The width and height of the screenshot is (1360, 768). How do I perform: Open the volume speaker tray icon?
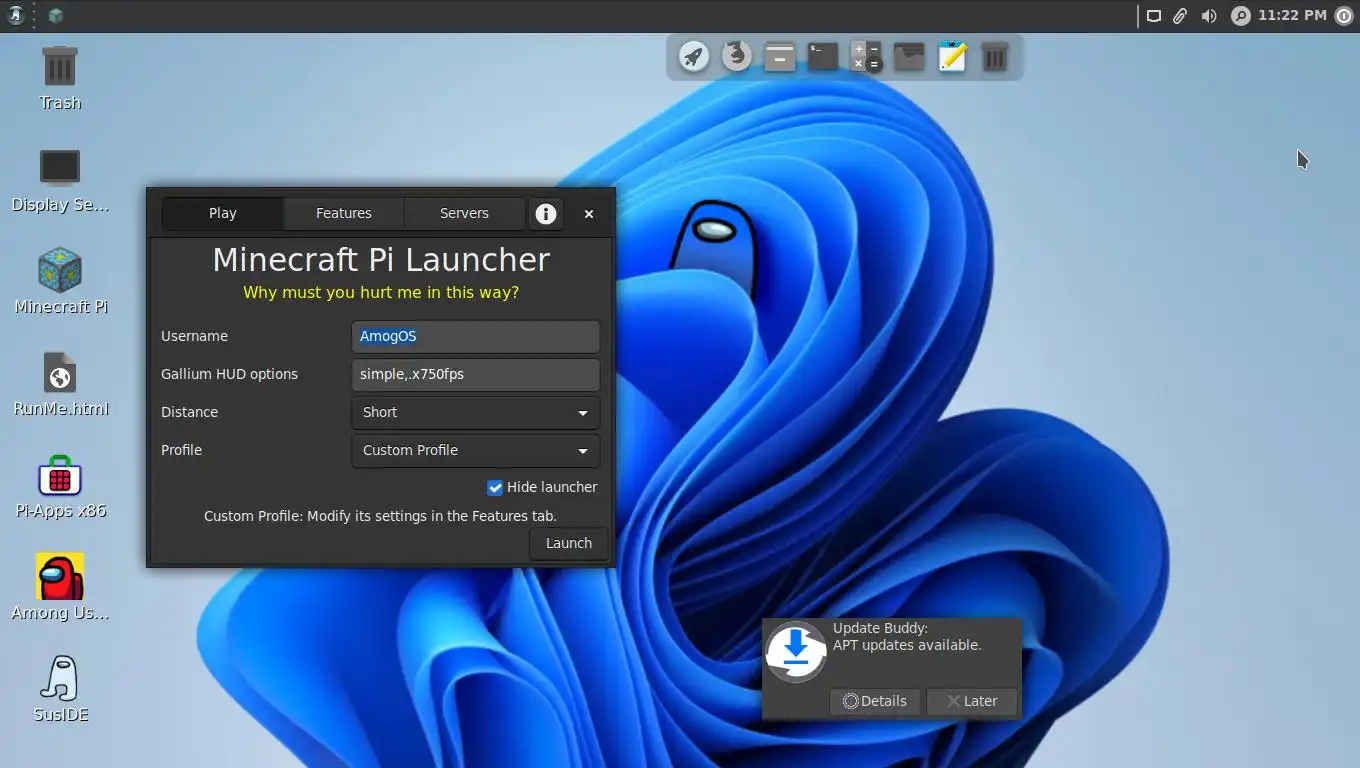tap(1209, 16)
